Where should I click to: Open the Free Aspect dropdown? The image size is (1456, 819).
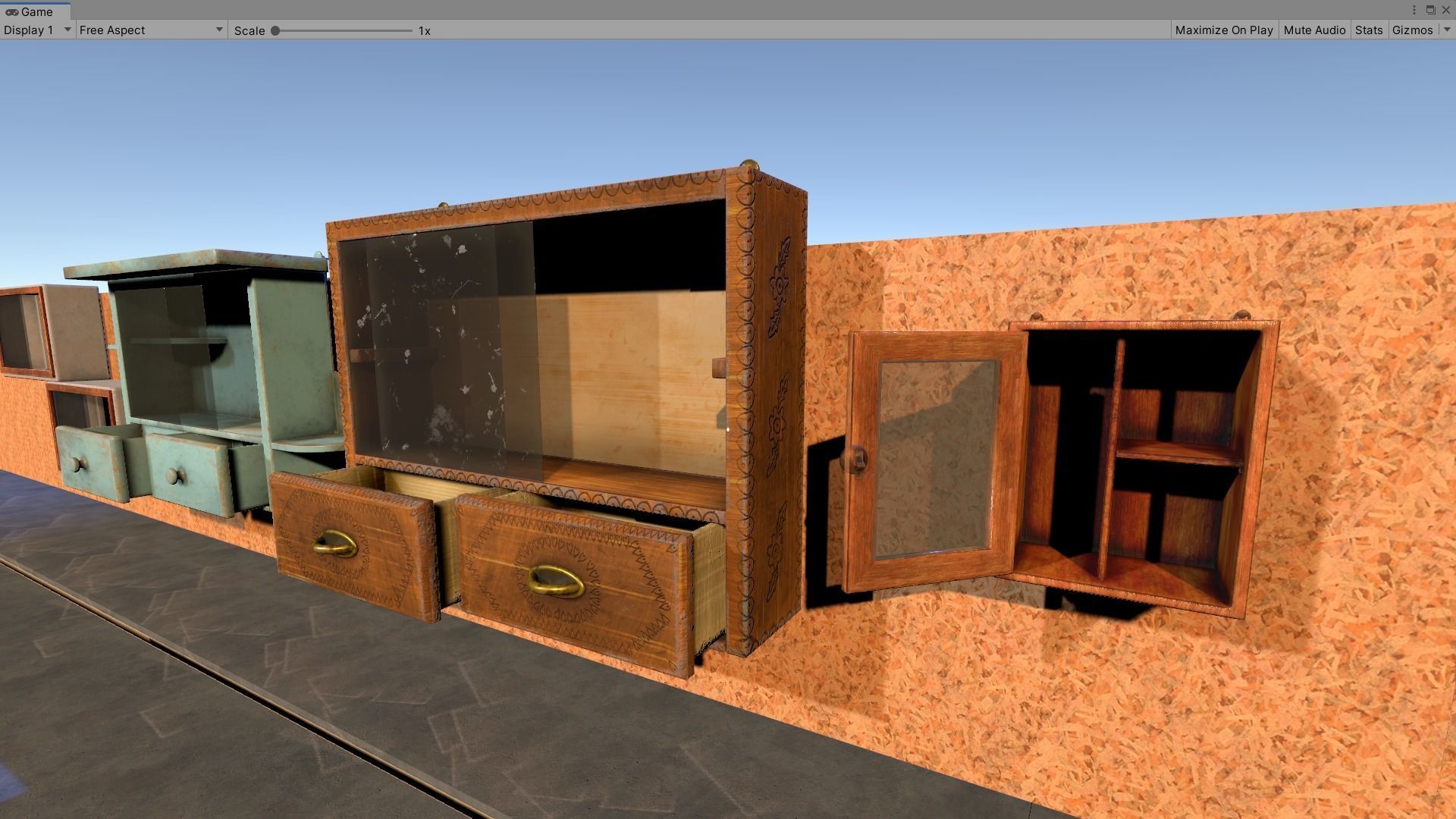pyautogui.click(x=151, y=30)
